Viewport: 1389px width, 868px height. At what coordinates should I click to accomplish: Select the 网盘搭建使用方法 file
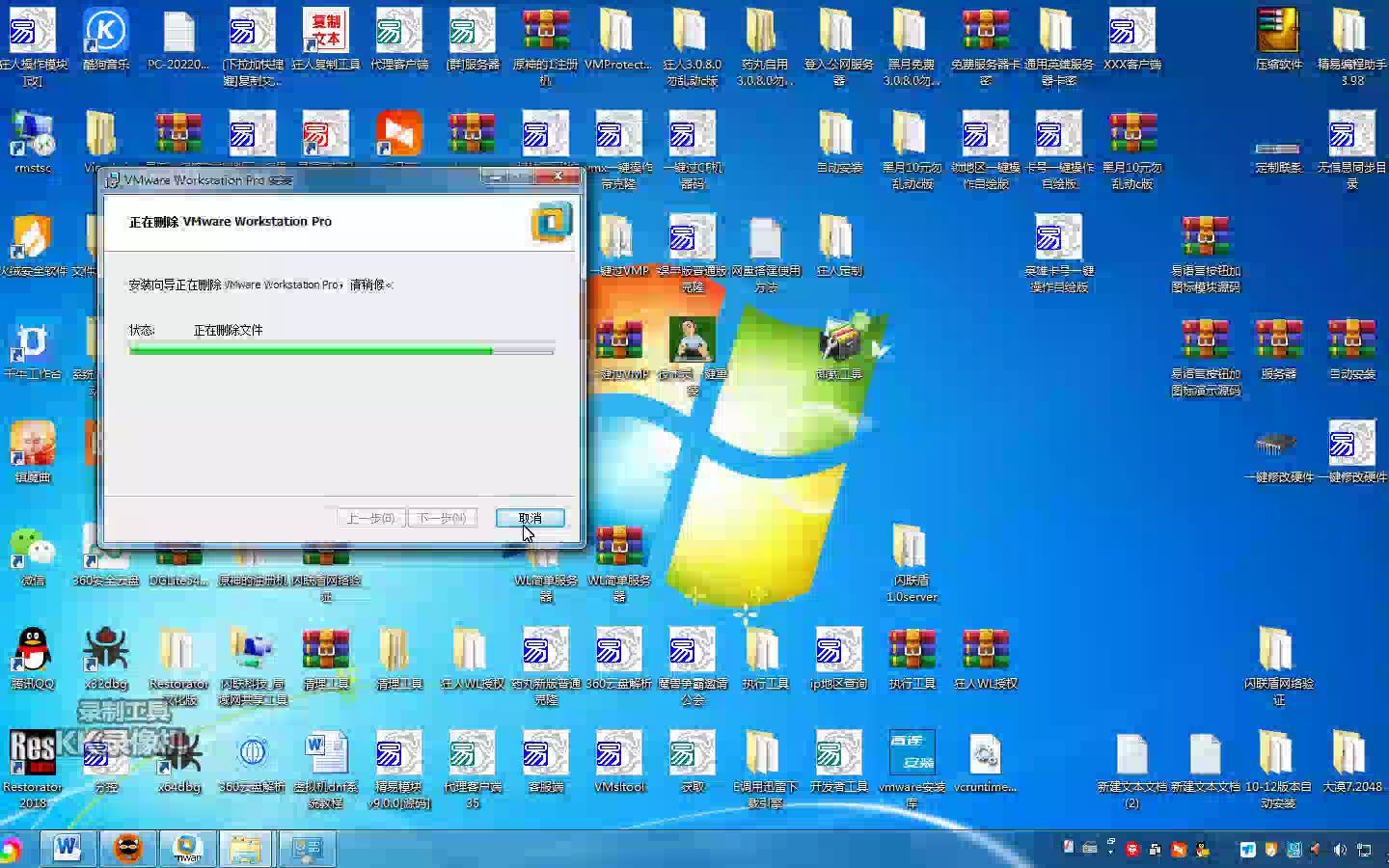pyautogui.click(x=765, y=254)
